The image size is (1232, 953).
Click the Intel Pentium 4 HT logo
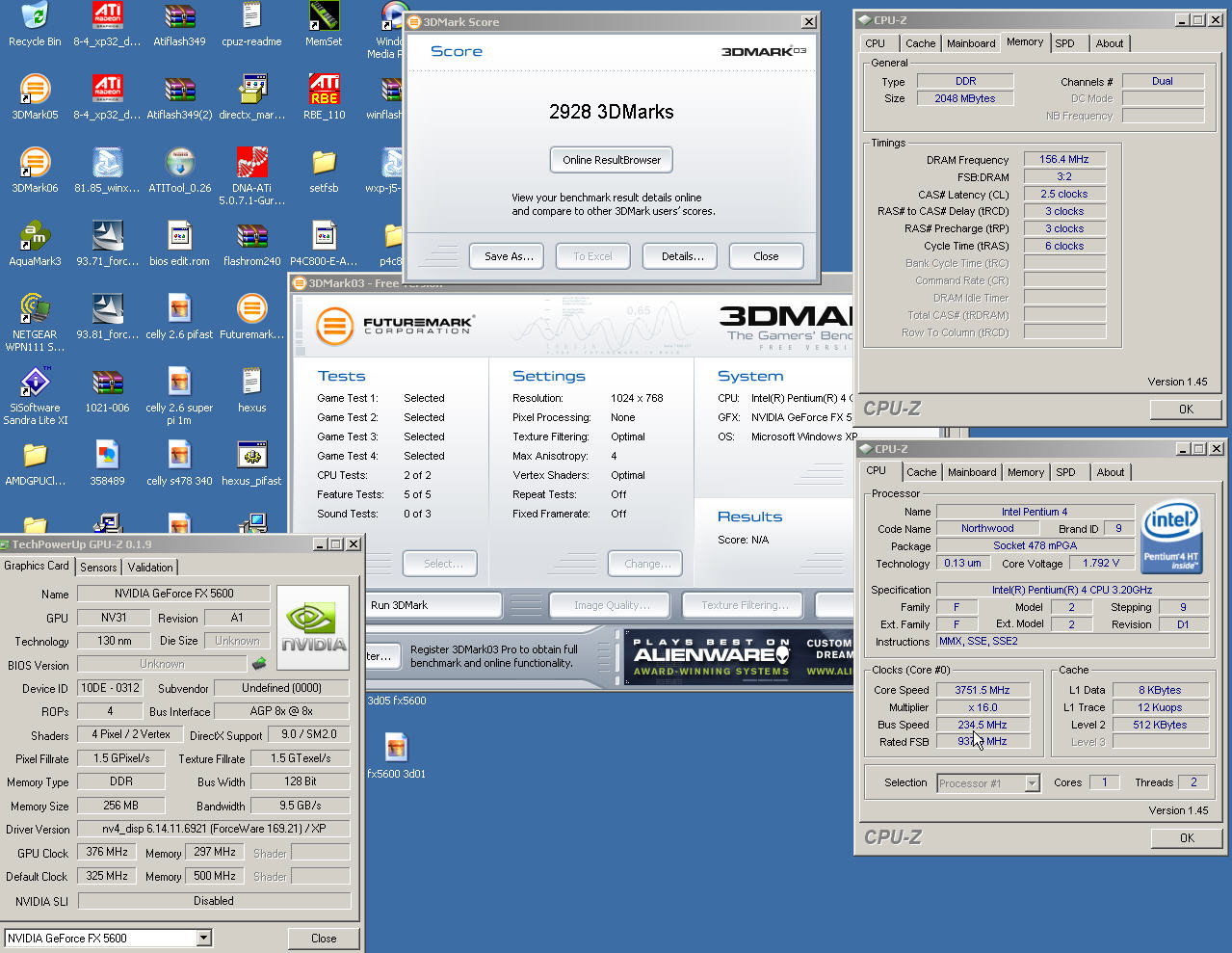pyautogui.click(x=1171, y=536)
